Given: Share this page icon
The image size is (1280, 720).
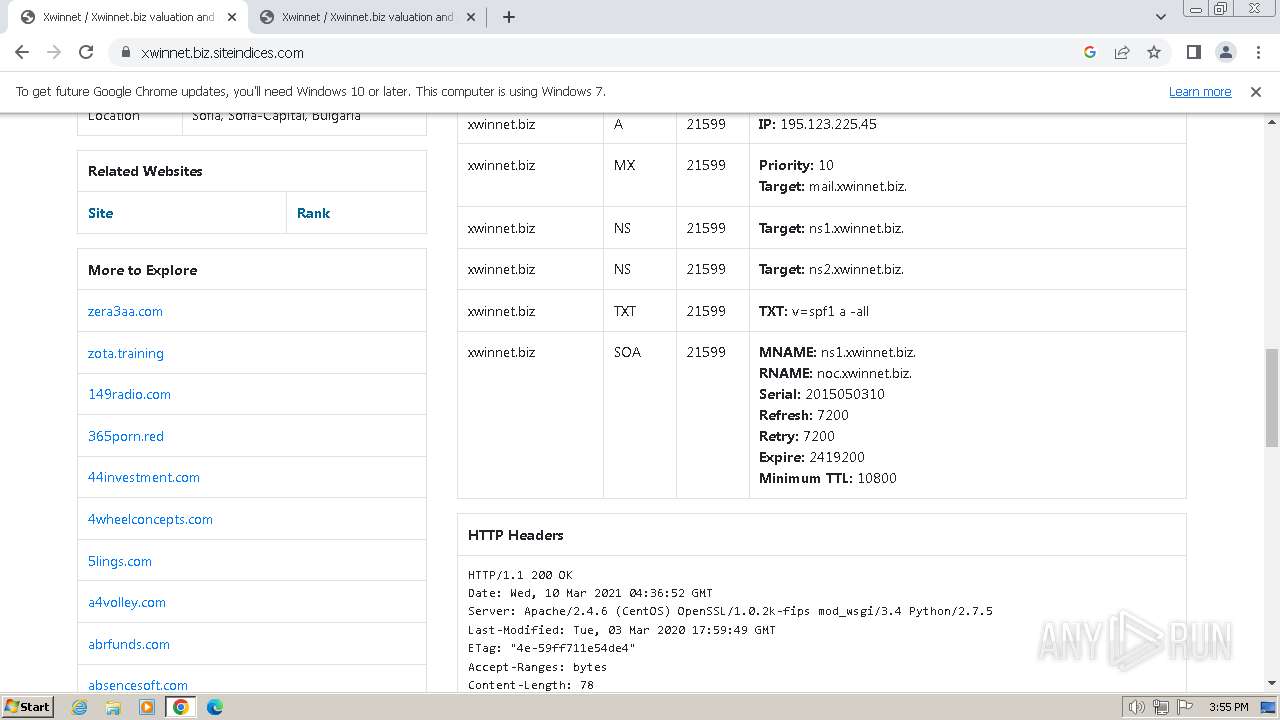Looking at the screenshot, I should pyautogui.click(x=1122, y=52).
